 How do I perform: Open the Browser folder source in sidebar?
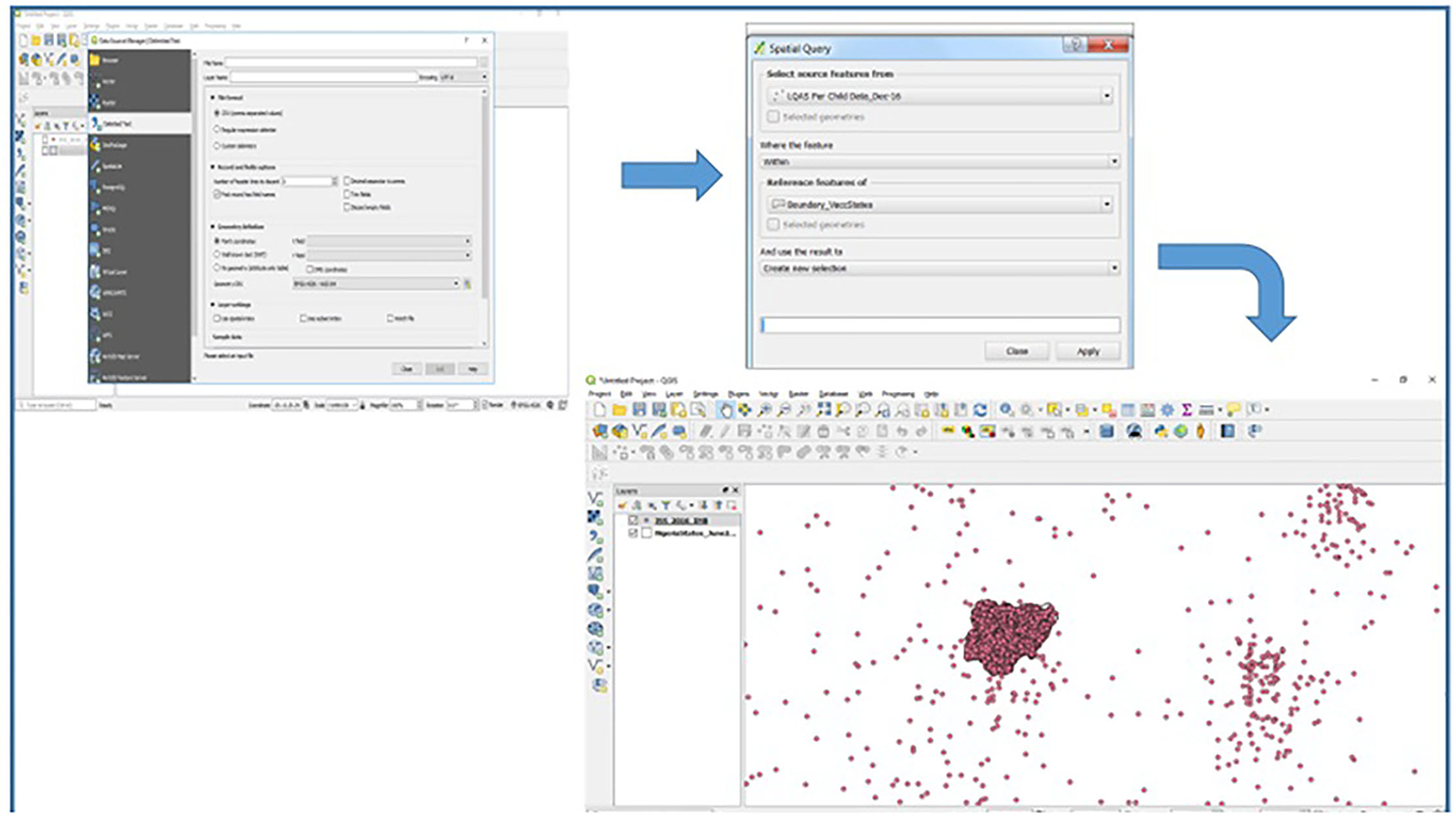click(x=109, y=60)
